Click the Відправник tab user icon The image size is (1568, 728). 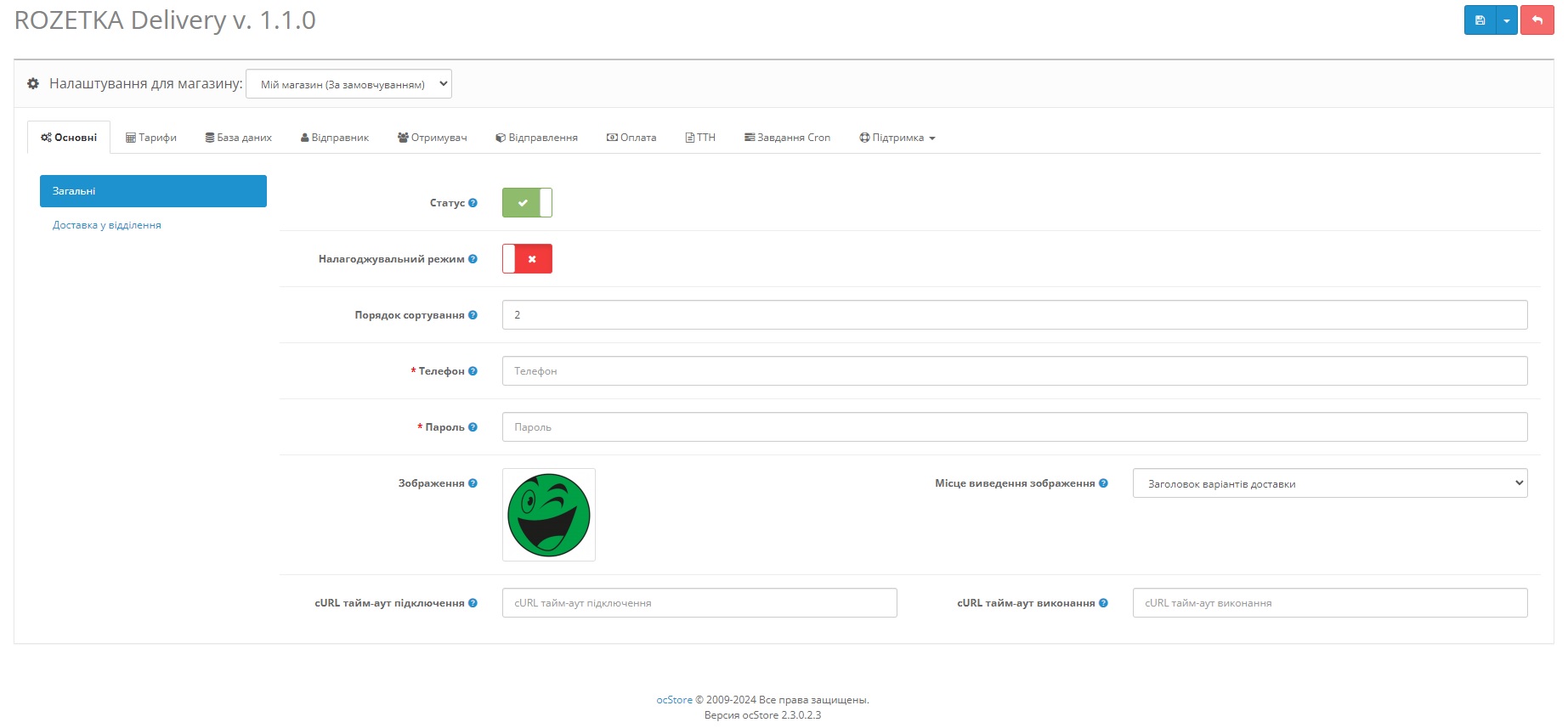pyautogui.click(x=305, y=138)
